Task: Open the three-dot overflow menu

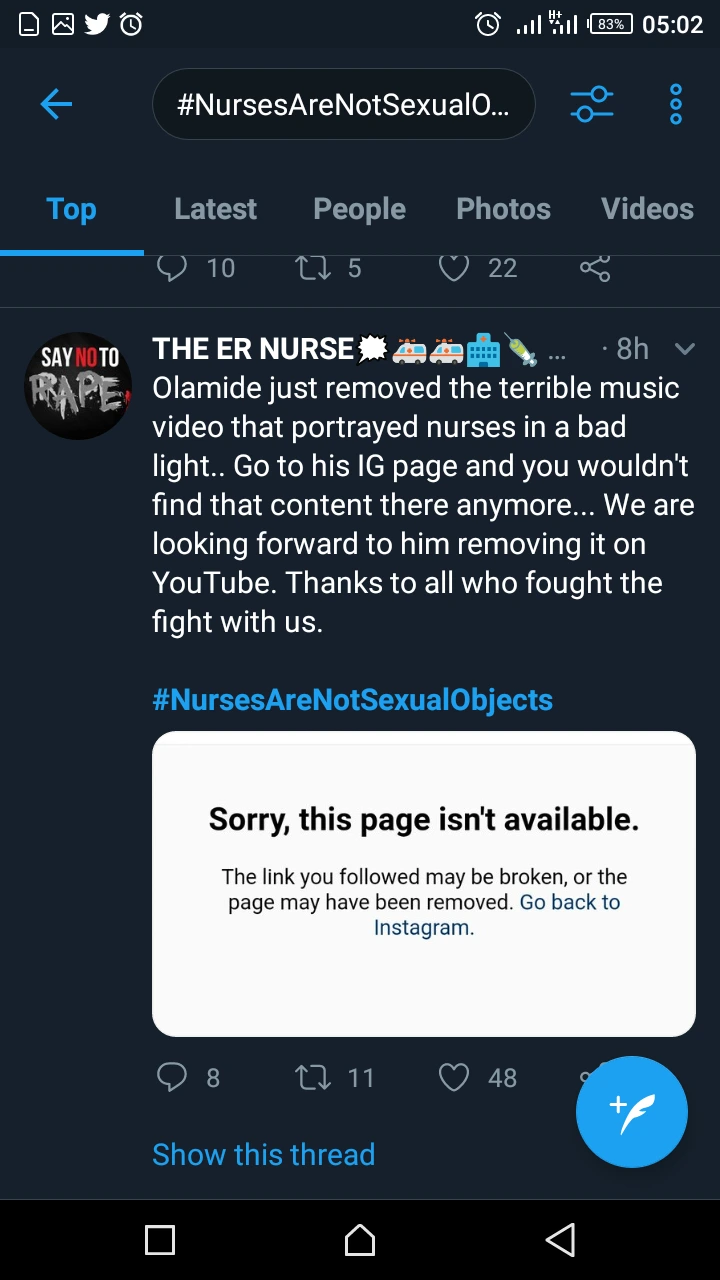Action: (676, 104)
